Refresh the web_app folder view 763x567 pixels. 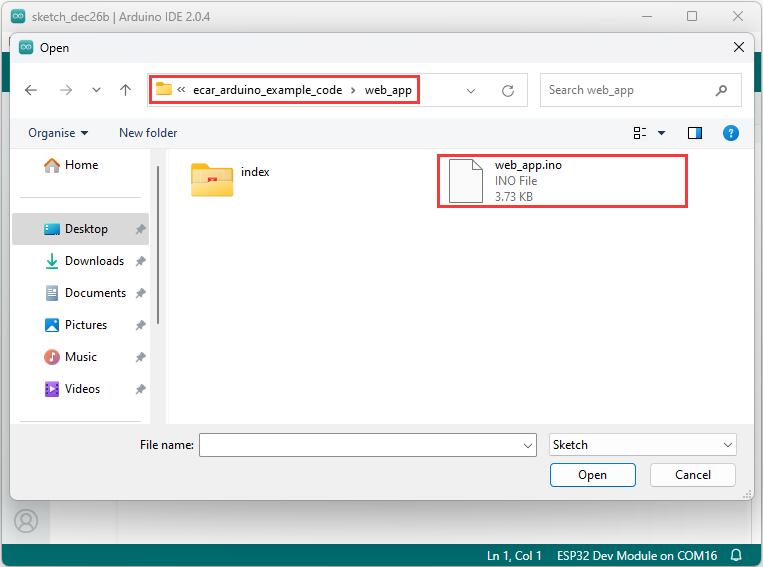coord(508,91)
